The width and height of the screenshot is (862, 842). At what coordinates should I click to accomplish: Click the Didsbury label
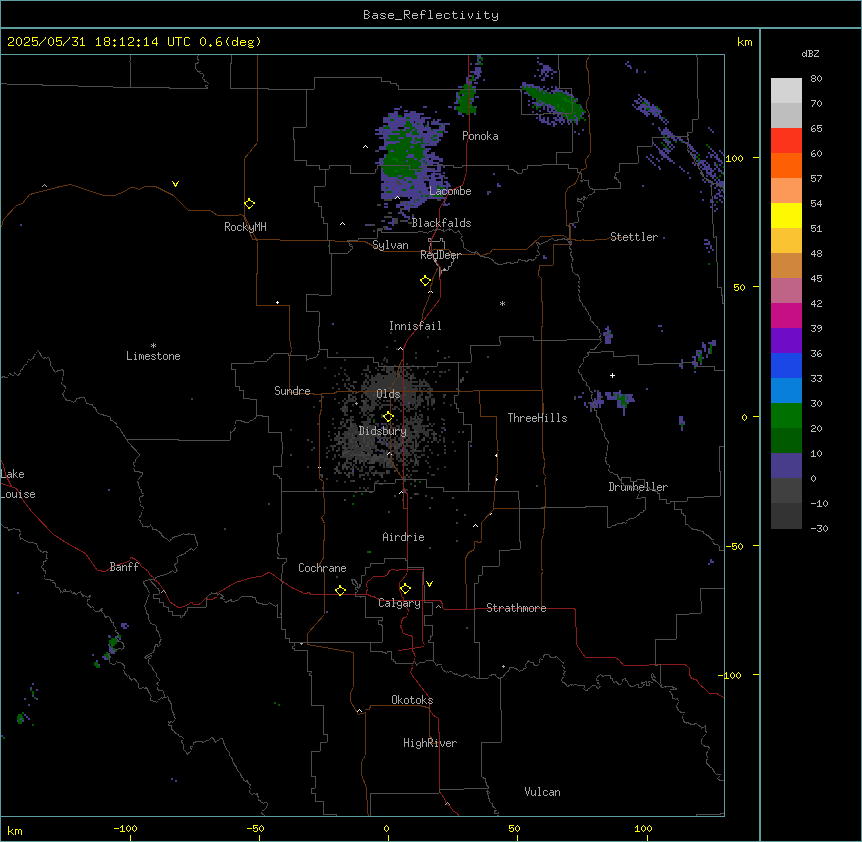tap(383, 431)
